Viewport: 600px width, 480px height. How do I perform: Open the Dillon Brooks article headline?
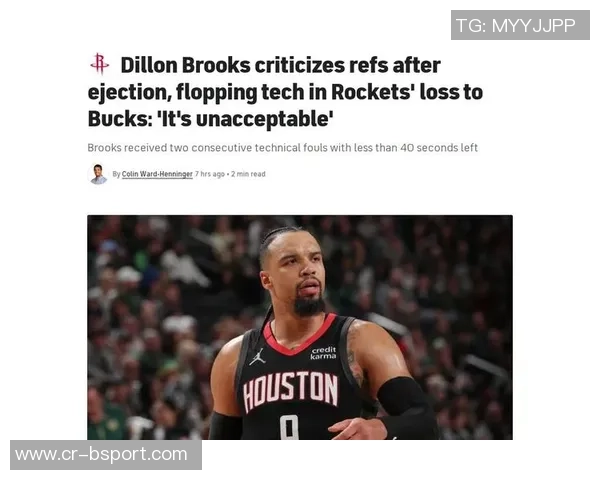click(x=285, y=92)
